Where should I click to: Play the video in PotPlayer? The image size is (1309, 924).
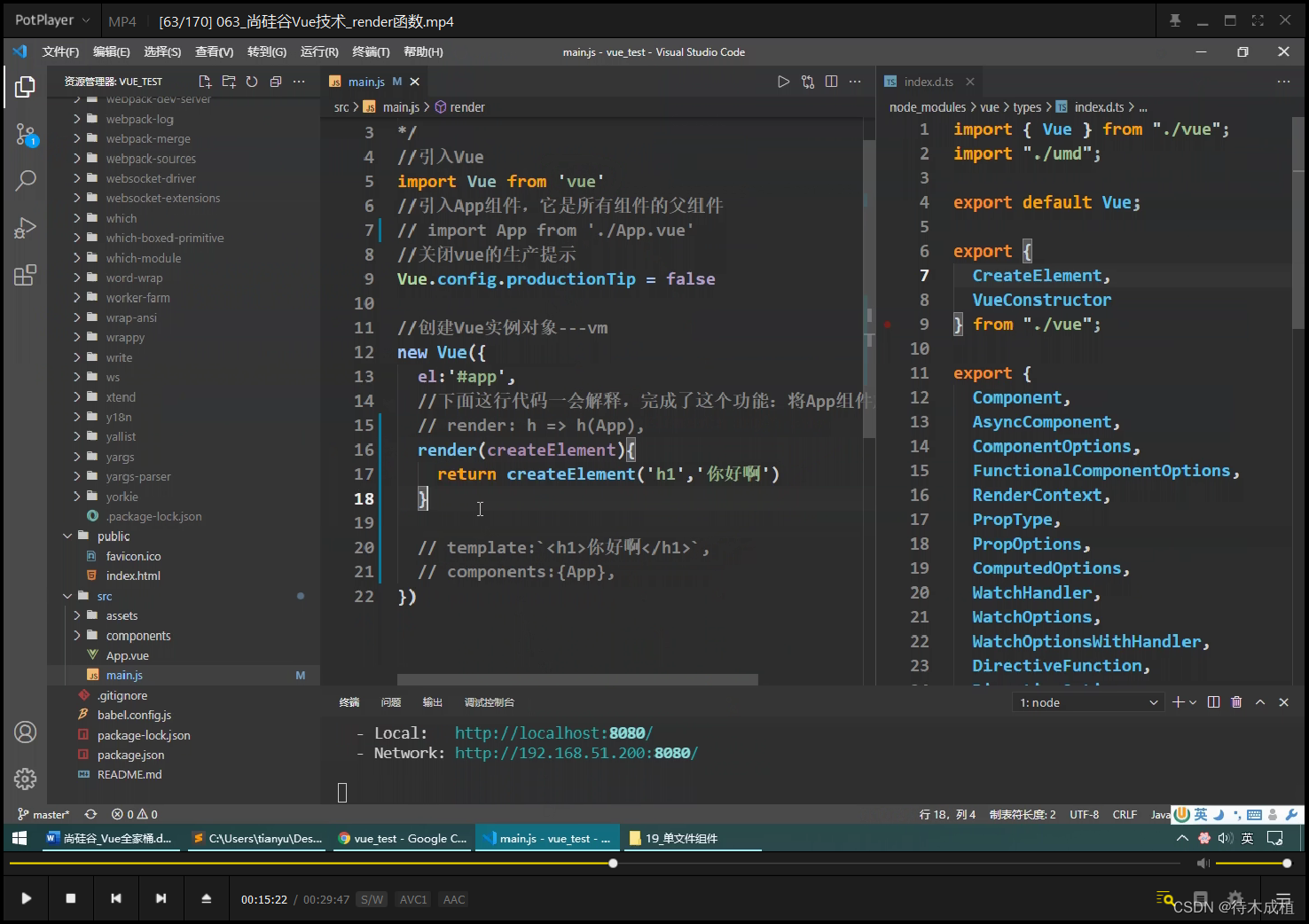[x=26, y=898]
